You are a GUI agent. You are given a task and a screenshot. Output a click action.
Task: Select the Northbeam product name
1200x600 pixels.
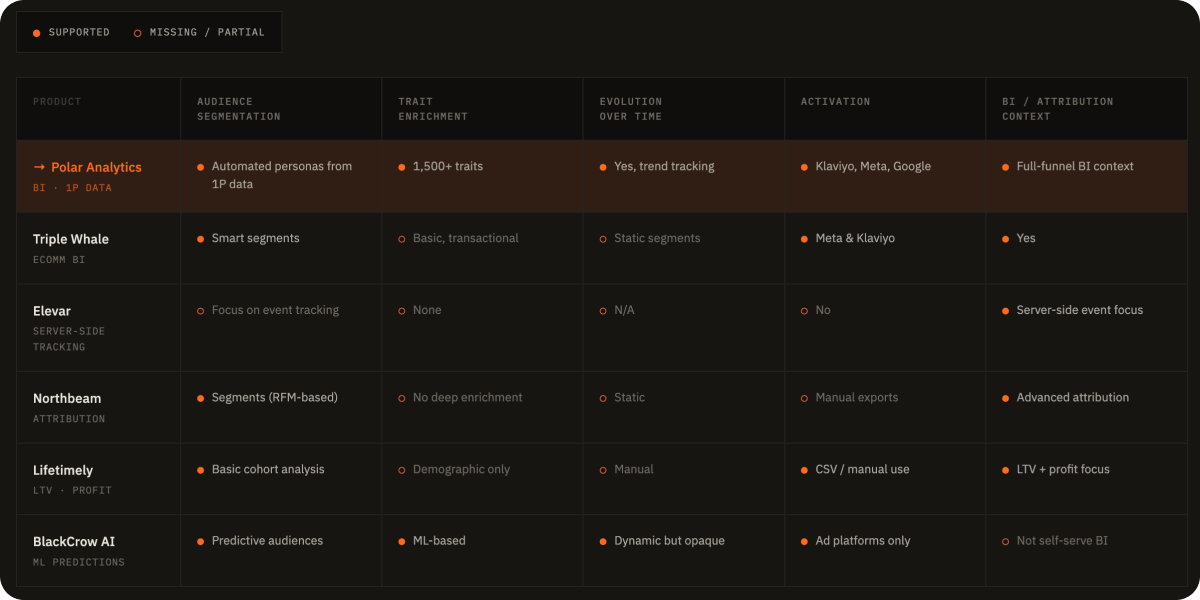67,398
